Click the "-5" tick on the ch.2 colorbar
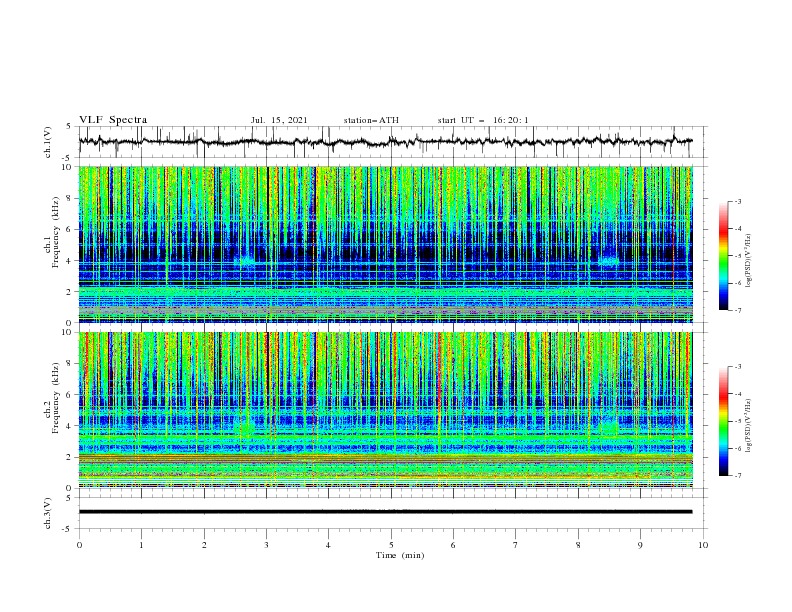Screen dimensions: 792x612 pos(737,421)
